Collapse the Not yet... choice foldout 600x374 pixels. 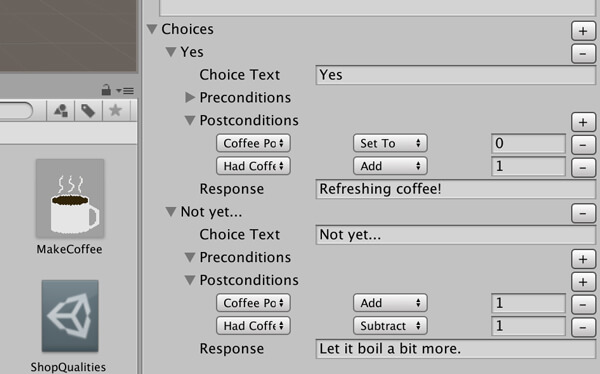point(171,212)
